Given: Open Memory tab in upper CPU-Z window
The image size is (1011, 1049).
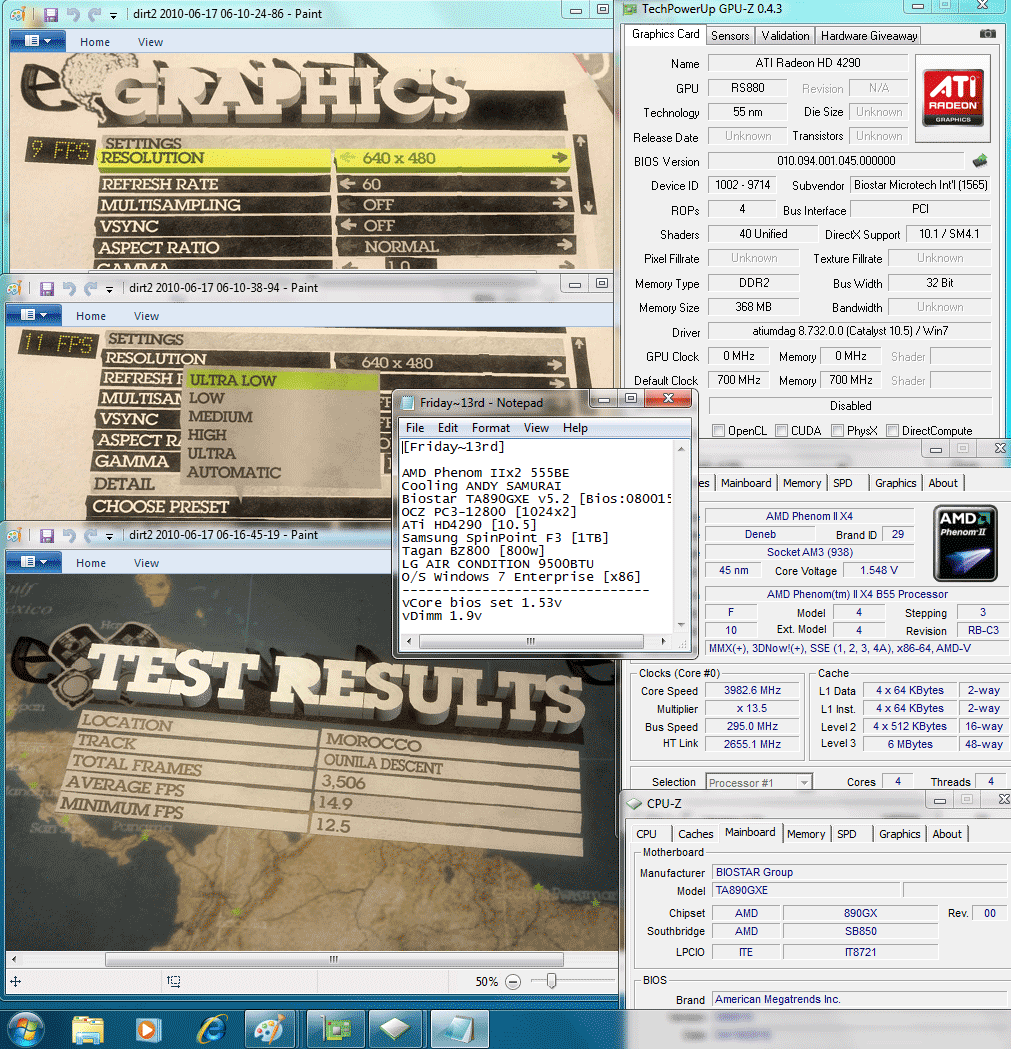Looking at the screenshot, I should (802, 483).
